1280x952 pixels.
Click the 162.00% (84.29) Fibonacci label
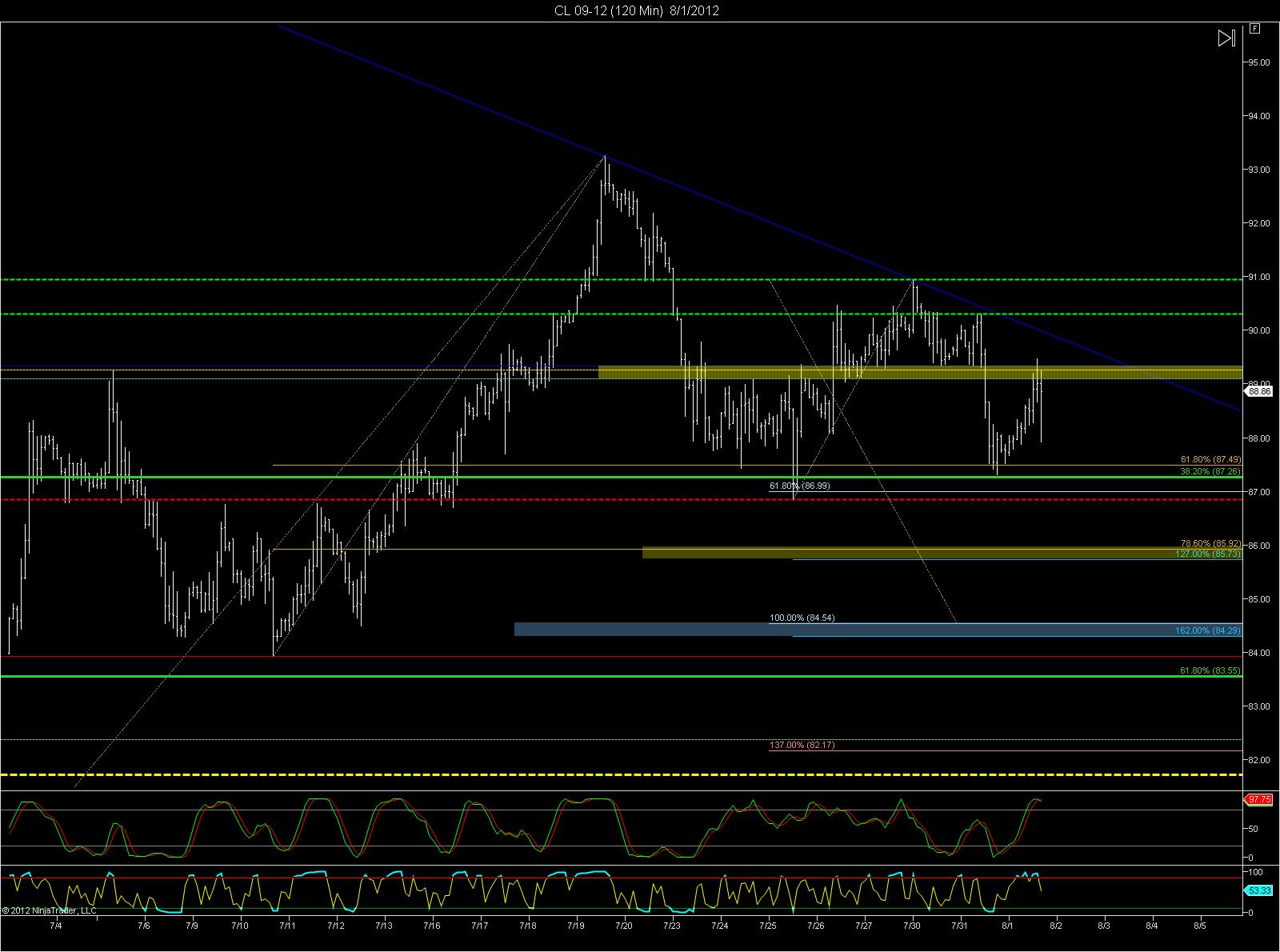[1208, 631]
